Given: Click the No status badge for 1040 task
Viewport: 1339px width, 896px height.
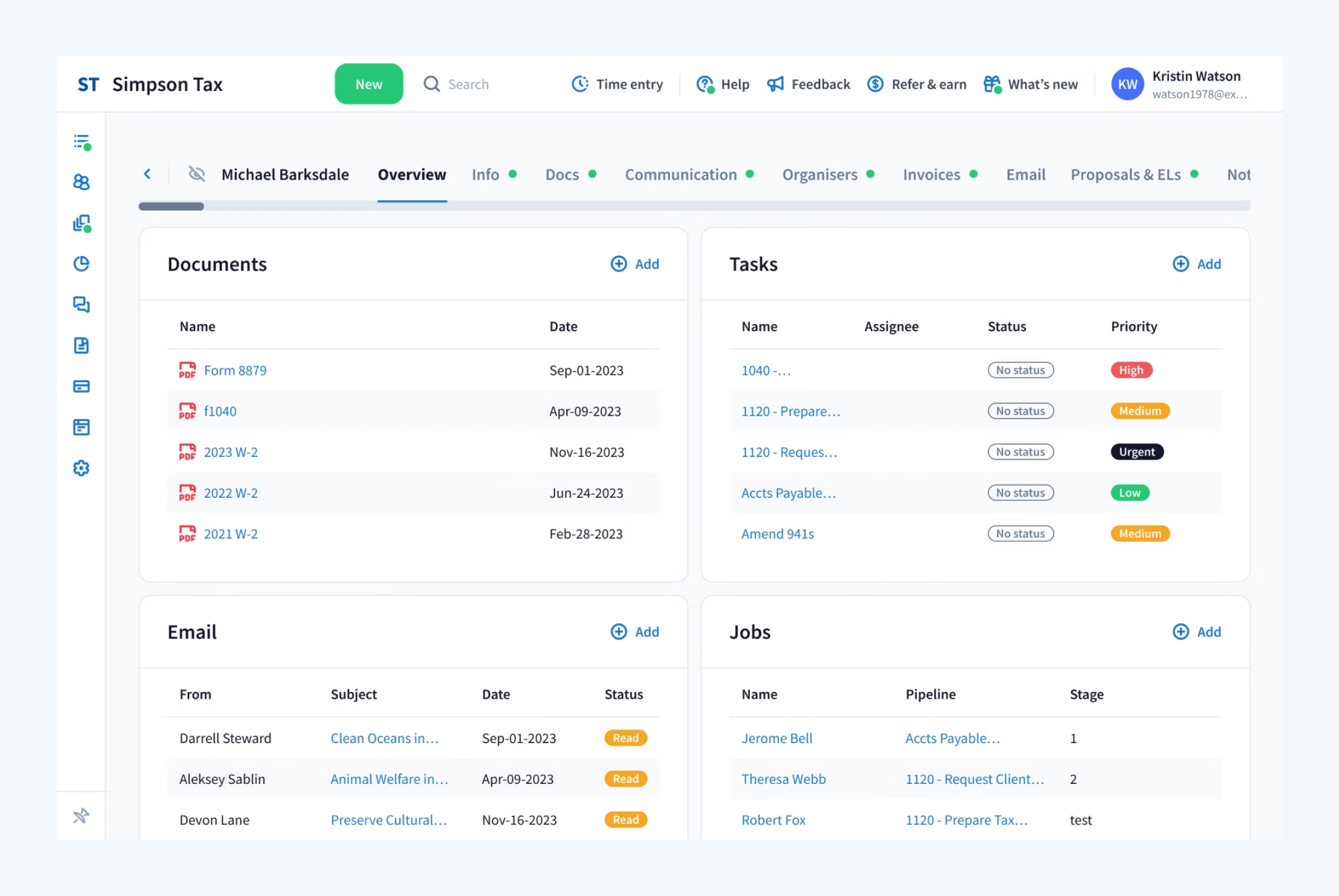Looking at the screenshot, I should pyautogui.click(x=1020, y=370).
